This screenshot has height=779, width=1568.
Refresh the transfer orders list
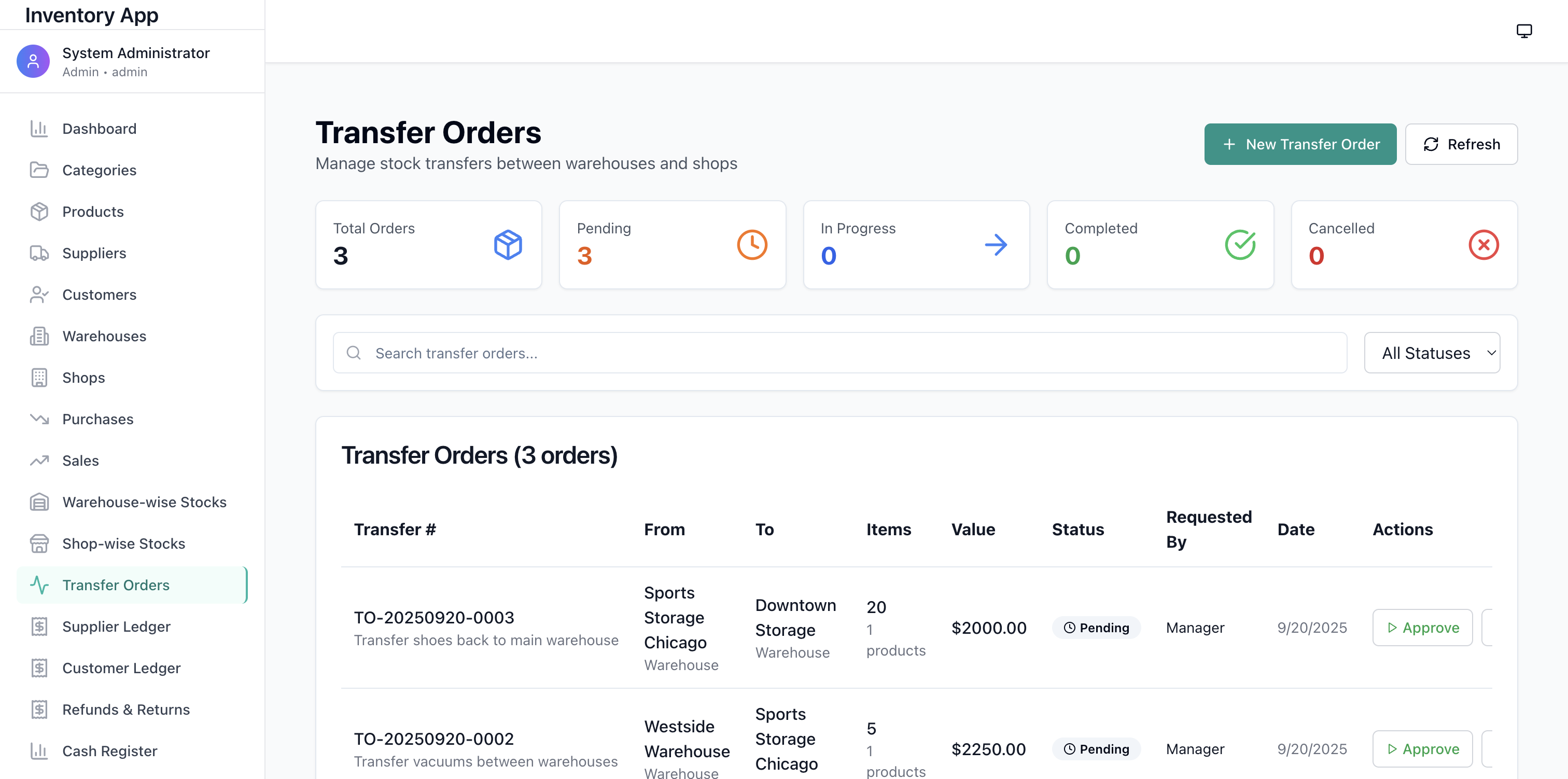(1461, 144)
